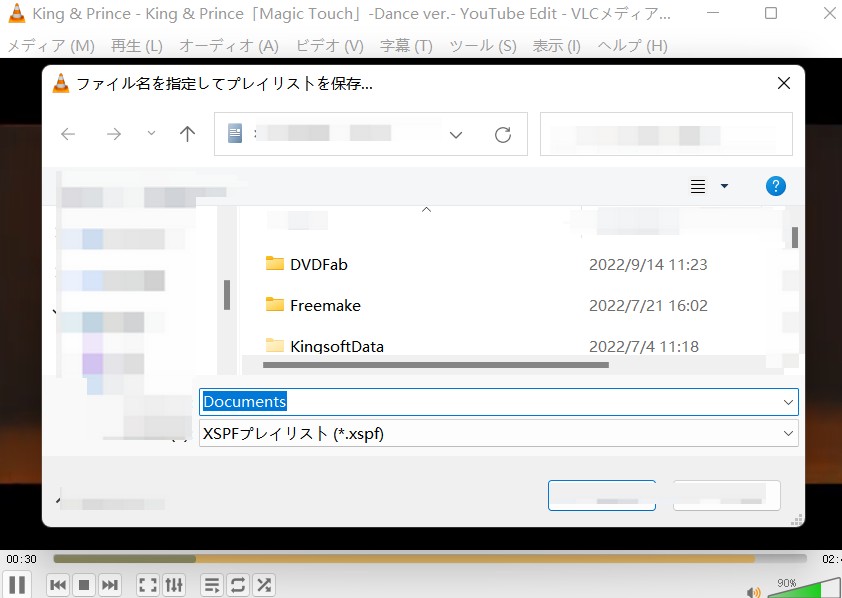
Task: Open the ヘルプ (H) menu
Action: [x=633, y=46]
